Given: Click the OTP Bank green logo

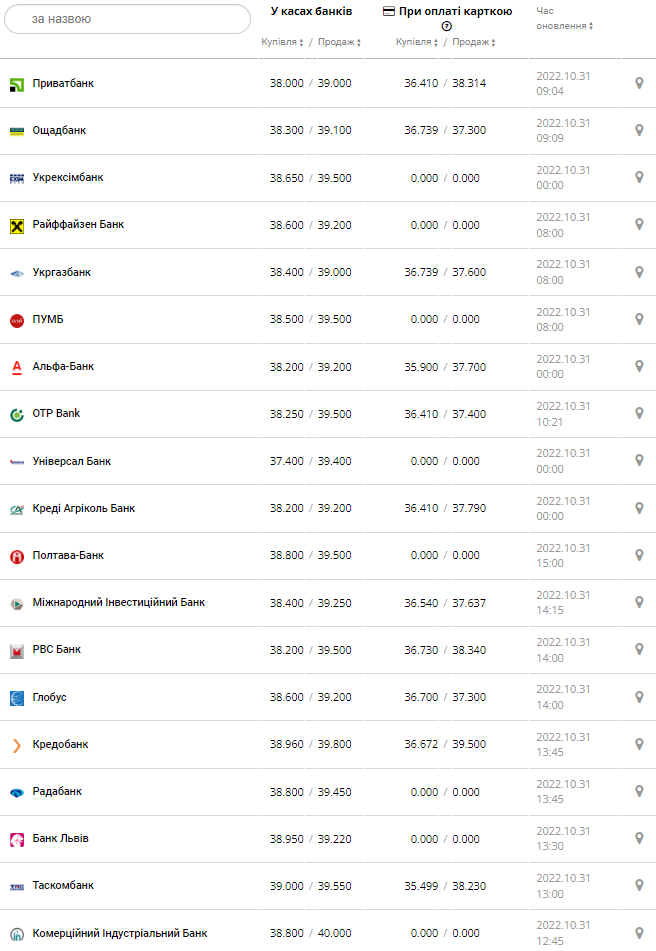Looking at the screenshot, I should pyautogui.click(x=17, y=414).
